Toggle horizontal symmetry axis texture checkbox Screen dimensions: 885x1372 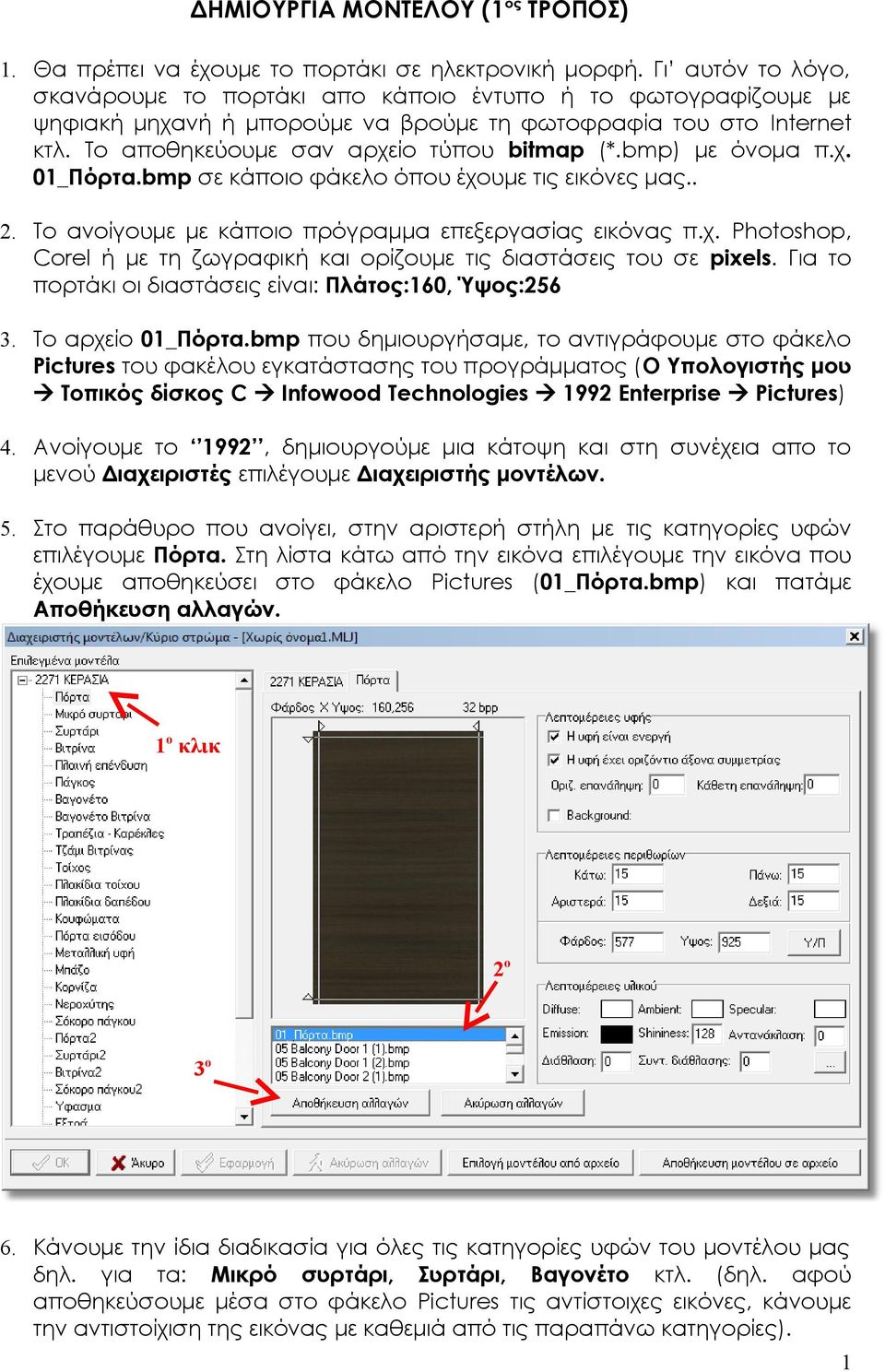click(x=554, y=760)
